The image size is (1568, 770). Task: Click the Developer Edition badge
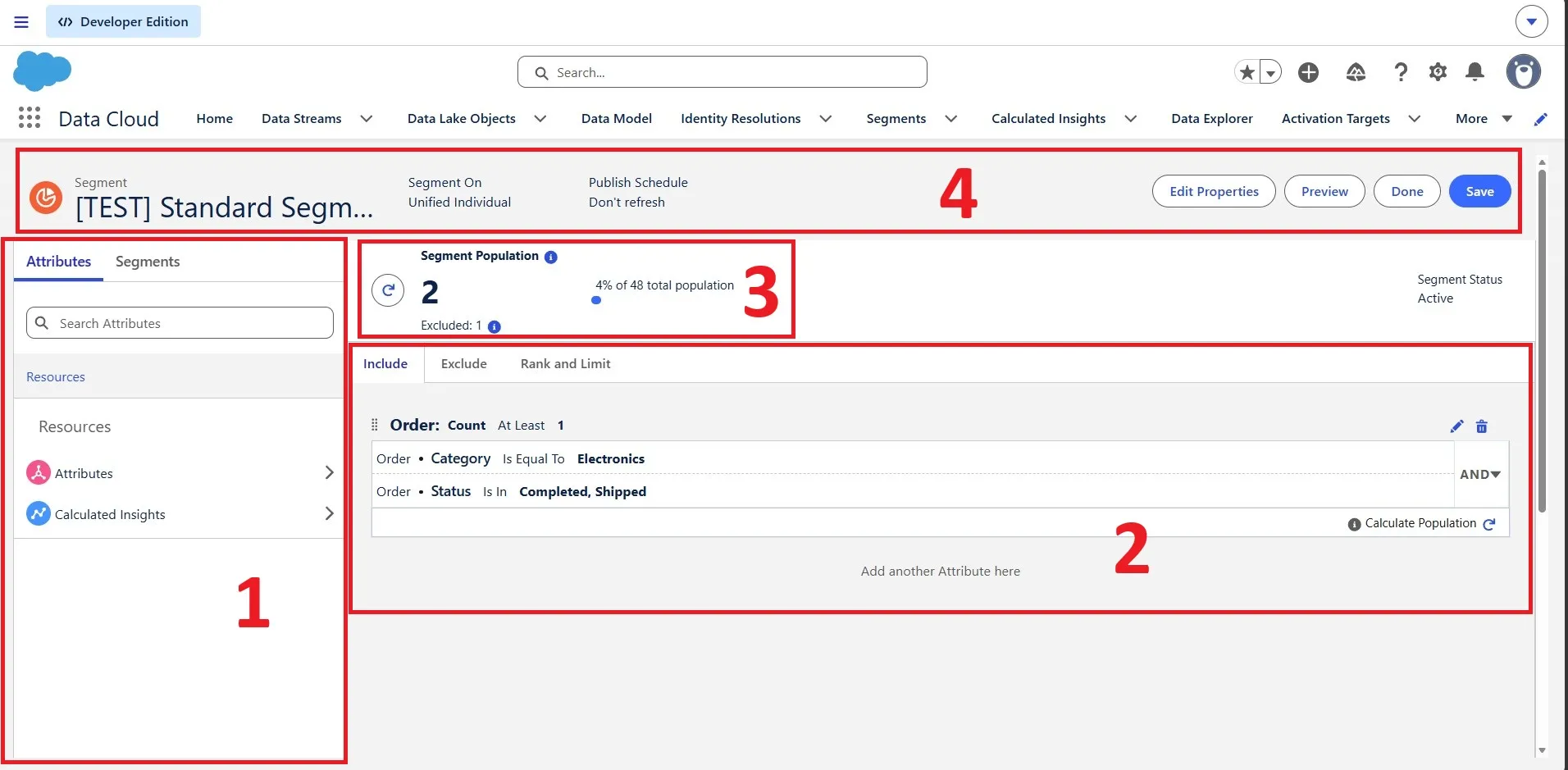click(123, 21)
